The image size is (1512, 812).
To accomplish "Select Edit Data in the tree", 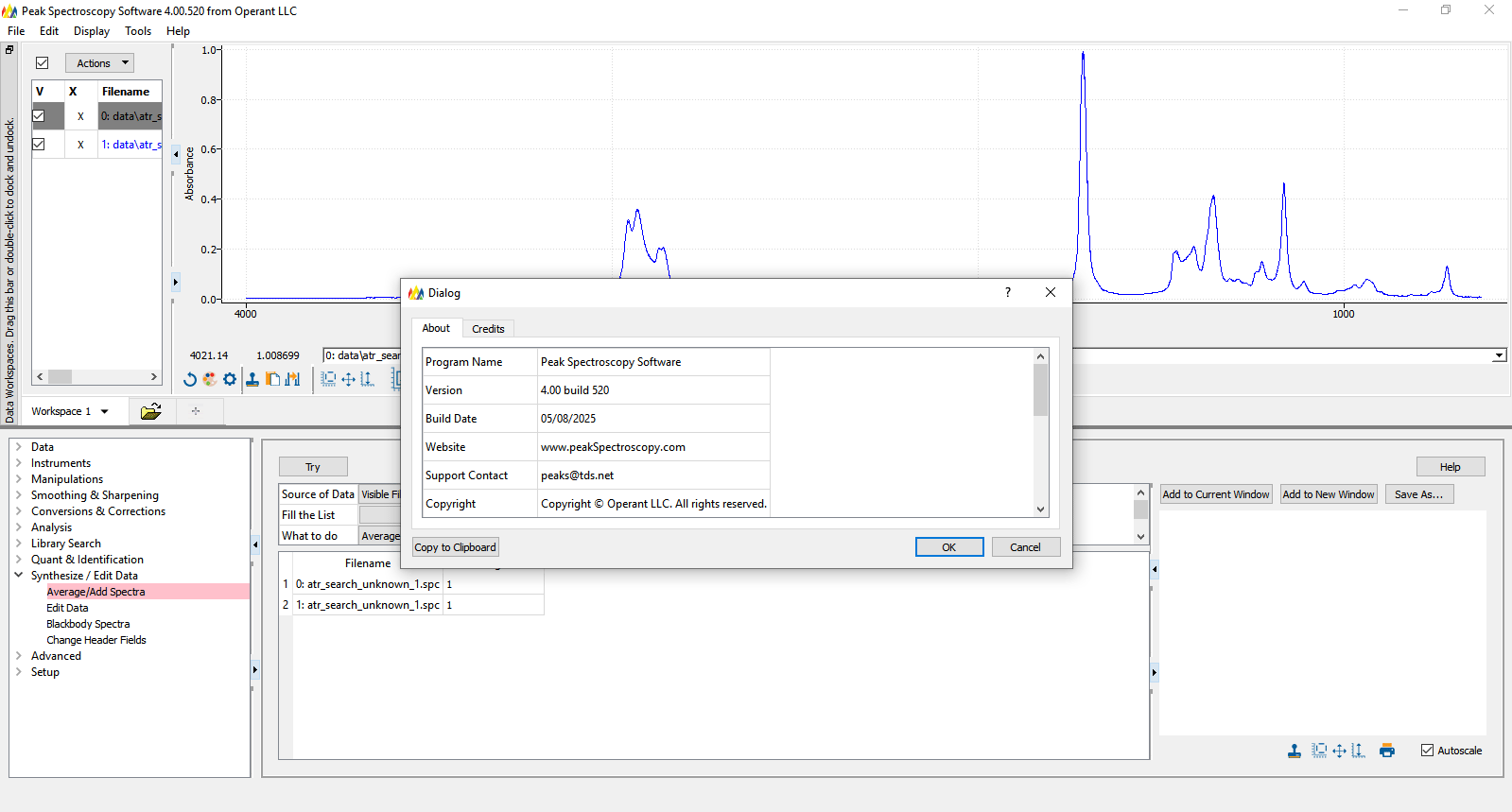I will pos(67,608).
